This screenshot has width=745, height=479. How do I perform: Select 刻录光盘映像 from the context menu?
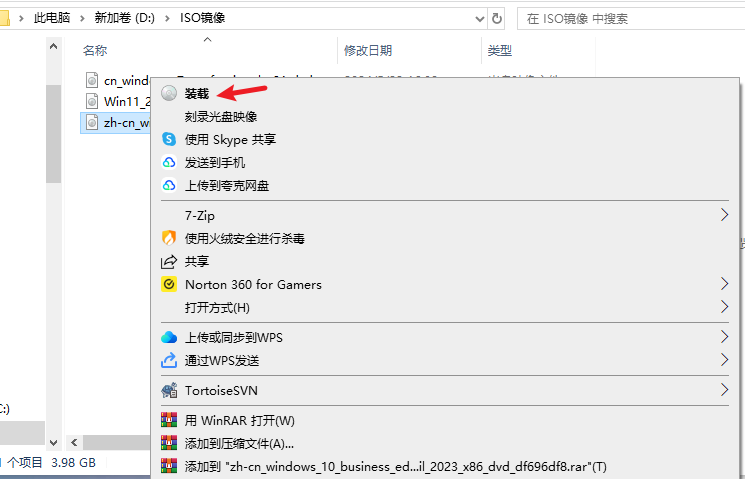(220, 116)
